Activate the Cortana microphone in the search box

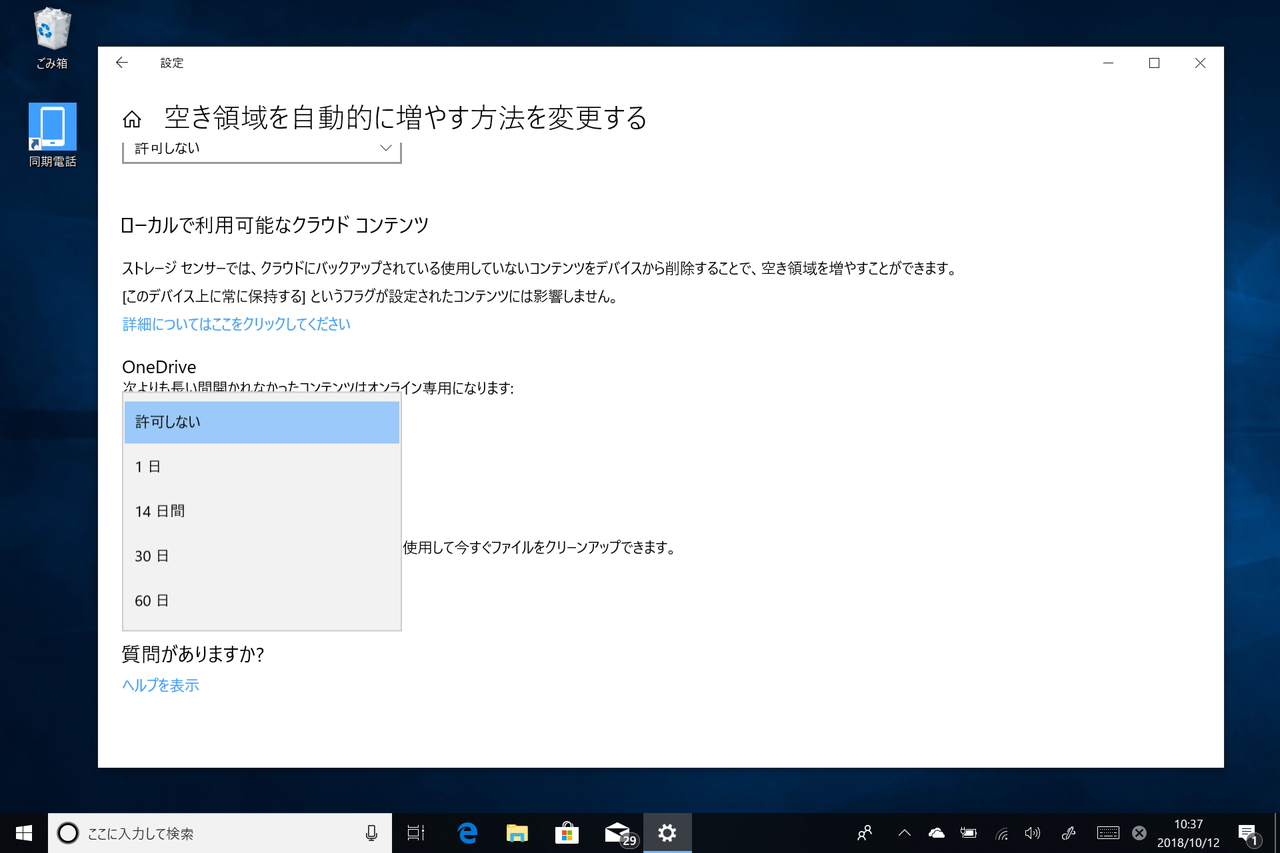coord(372,833)
